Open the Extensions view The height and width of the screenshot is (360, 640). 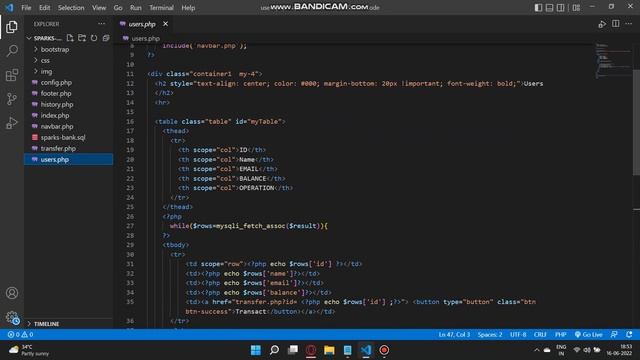pyautogui.click(x=12, y=75)
